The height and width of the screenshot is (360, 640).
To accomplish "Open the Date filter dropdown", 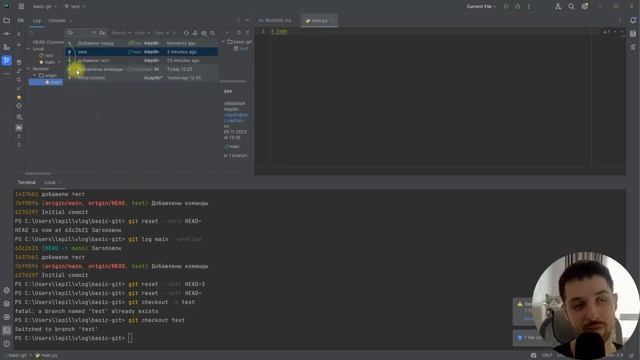I will click(161, 33).
